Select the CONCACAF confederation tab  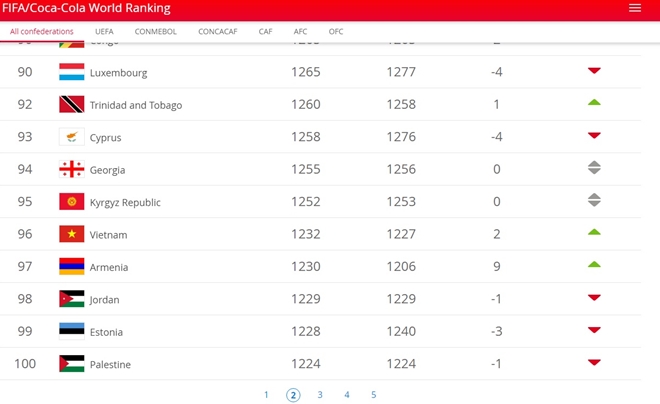tap(218, 32)
